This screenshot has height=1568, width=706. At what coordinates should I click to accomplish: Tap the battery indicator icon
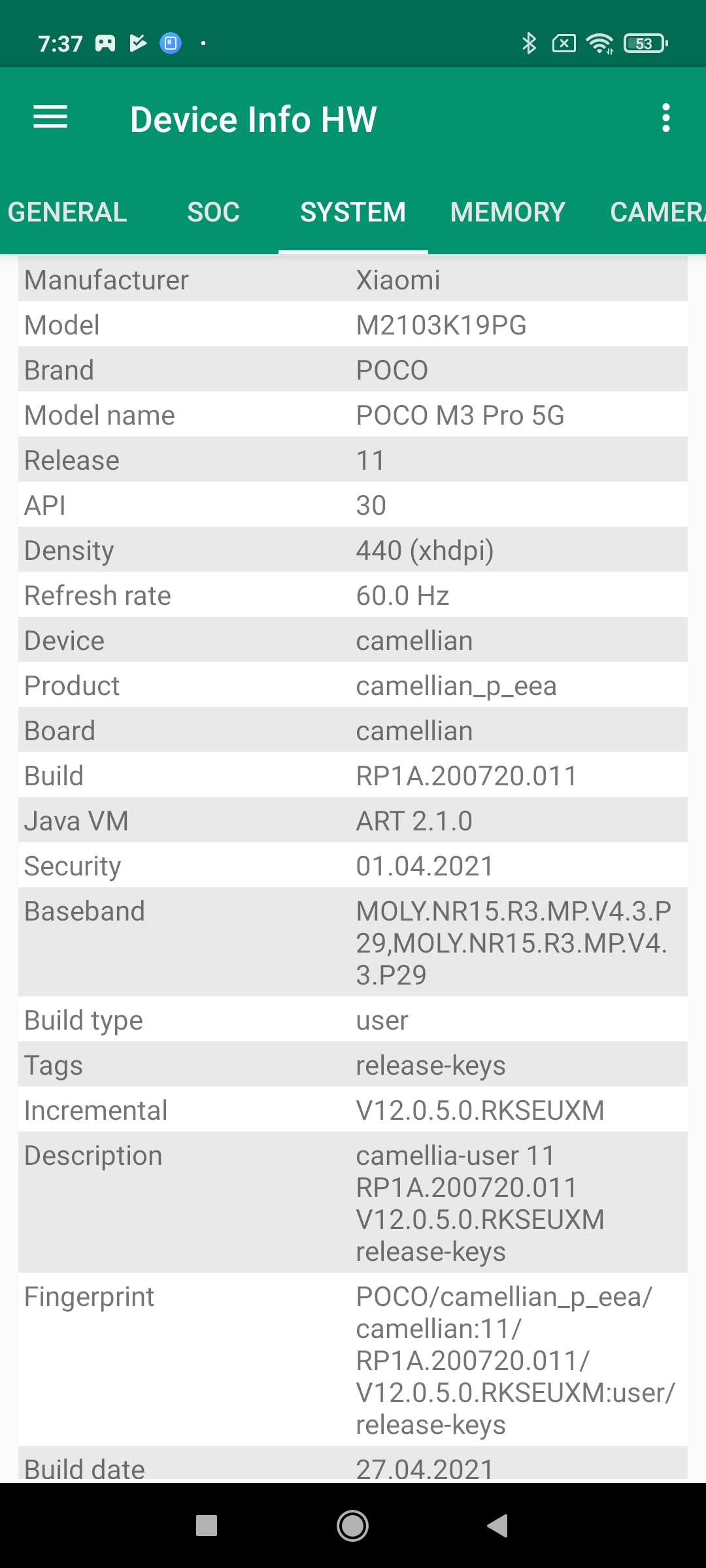point(645,44)
